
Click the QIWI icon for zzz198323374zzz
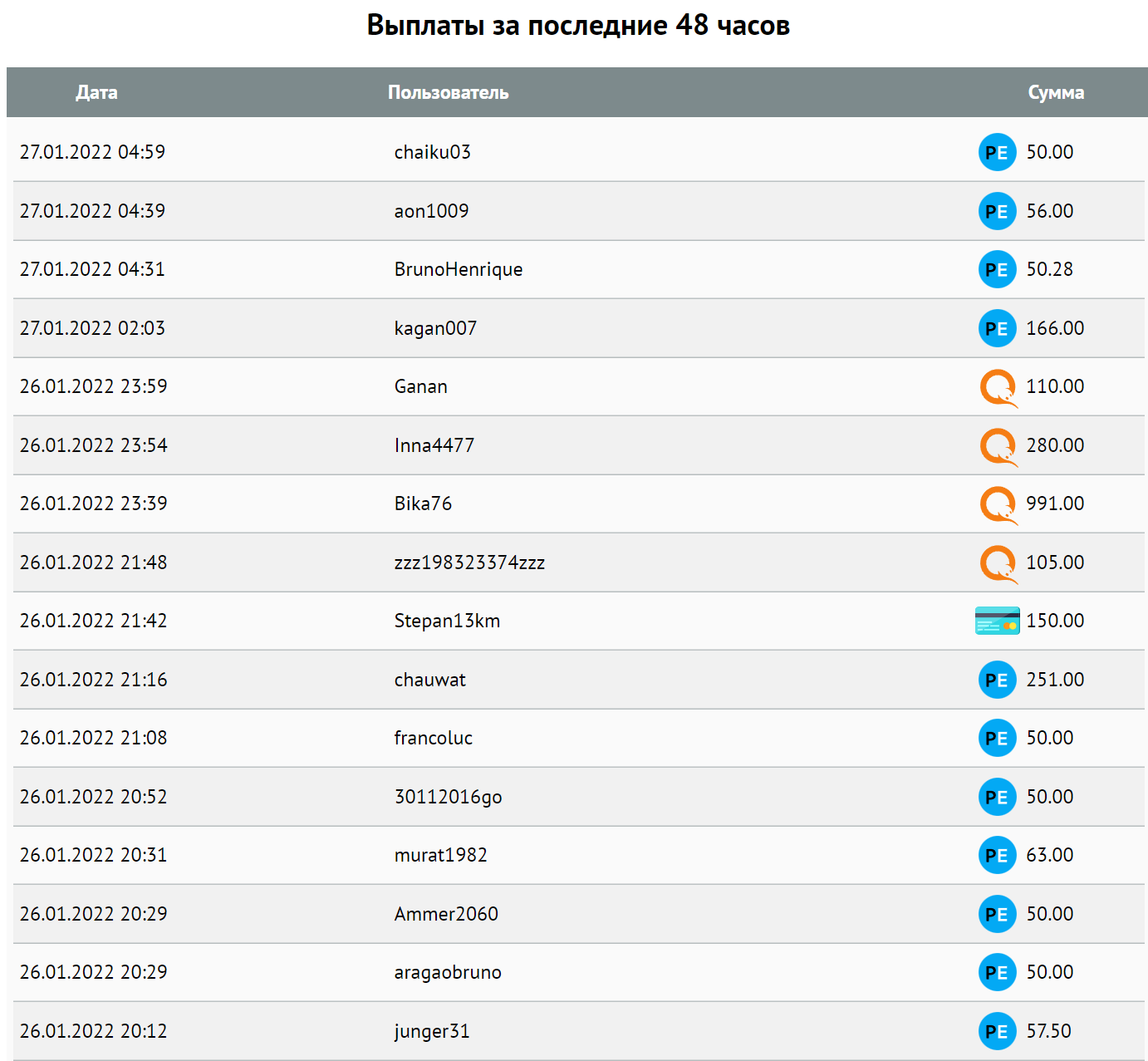pyautogui.click(x=998, y=564)
